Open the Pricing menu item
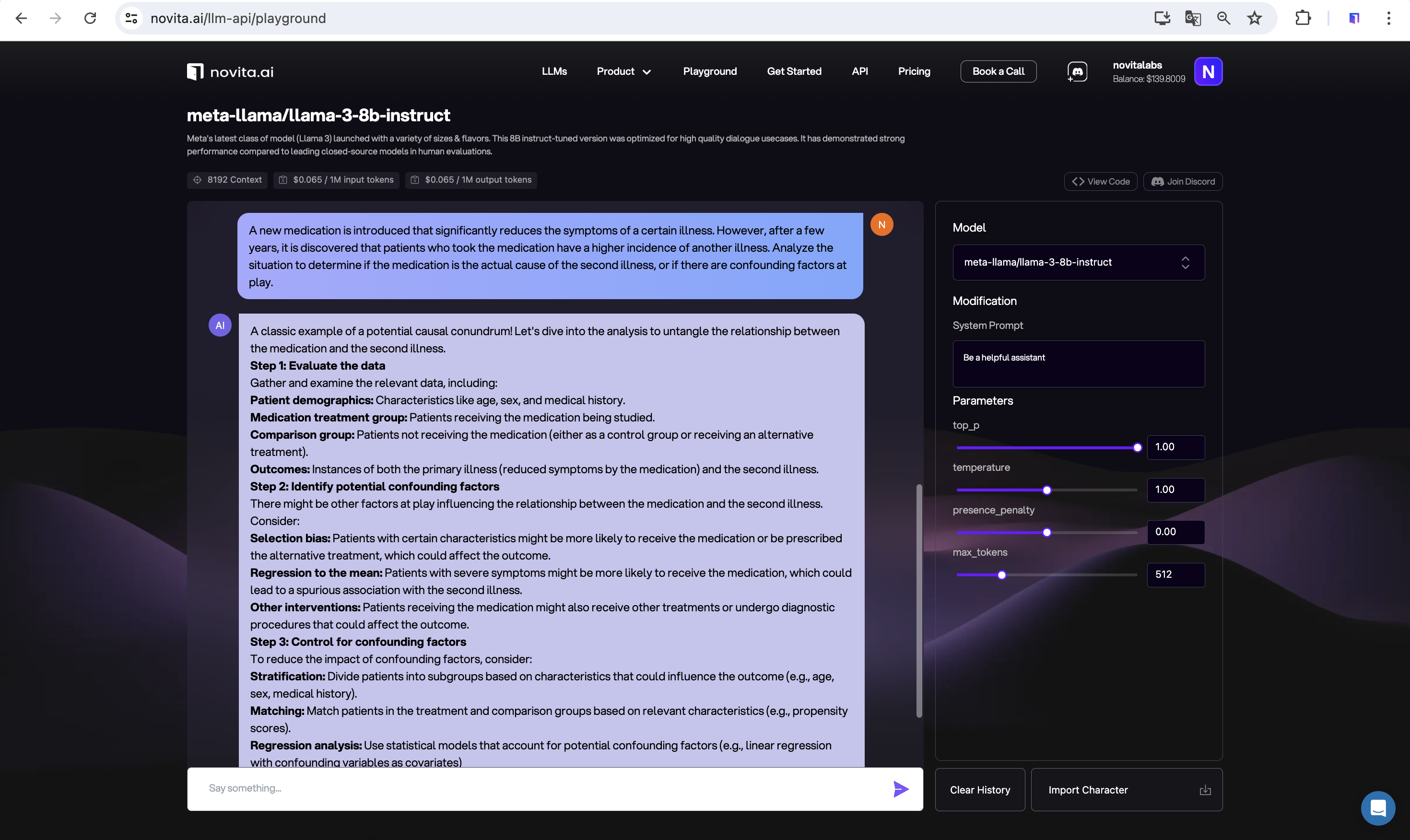1410x840 pixels. tap(914, 71)
